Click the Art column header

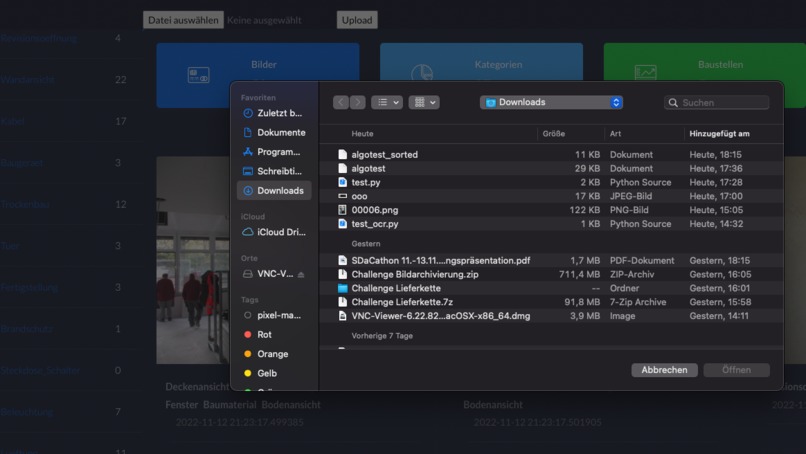click(x=615, y=134)
